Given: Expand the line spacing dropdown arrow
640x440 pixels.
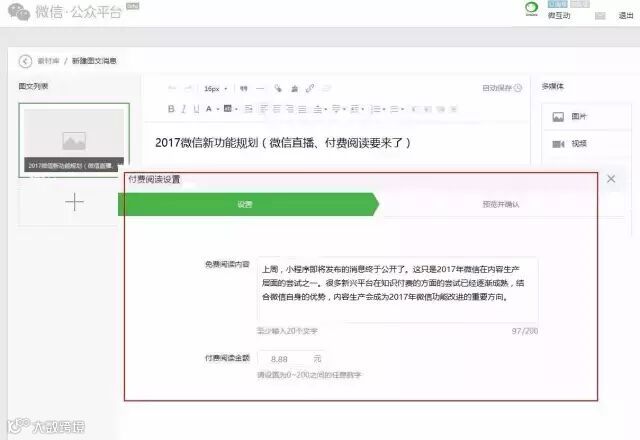Looking at the screenshot, I should pyautogui.click(x=362, y=109).
